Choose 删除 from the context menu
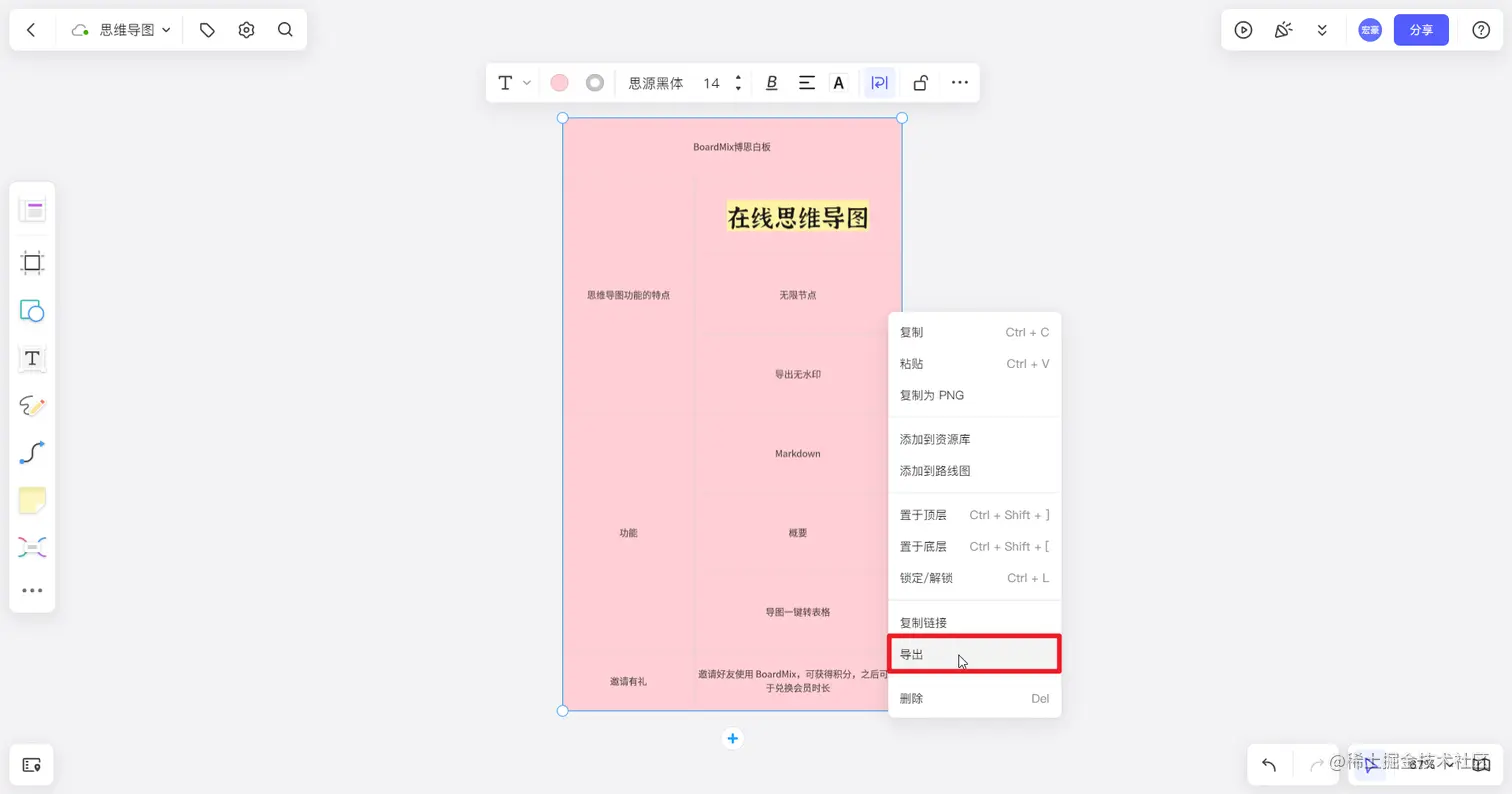 tap(975, 698)
